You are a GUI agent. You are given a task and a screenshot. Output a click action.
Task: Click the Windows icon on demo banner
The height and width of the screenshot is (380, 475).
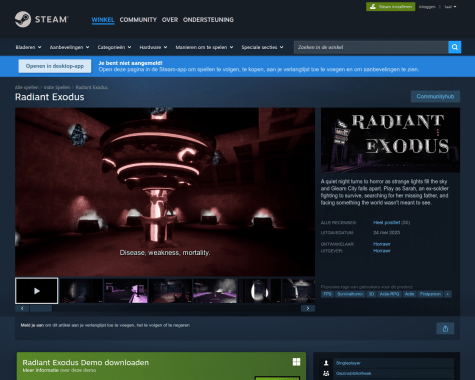(296, 362)
